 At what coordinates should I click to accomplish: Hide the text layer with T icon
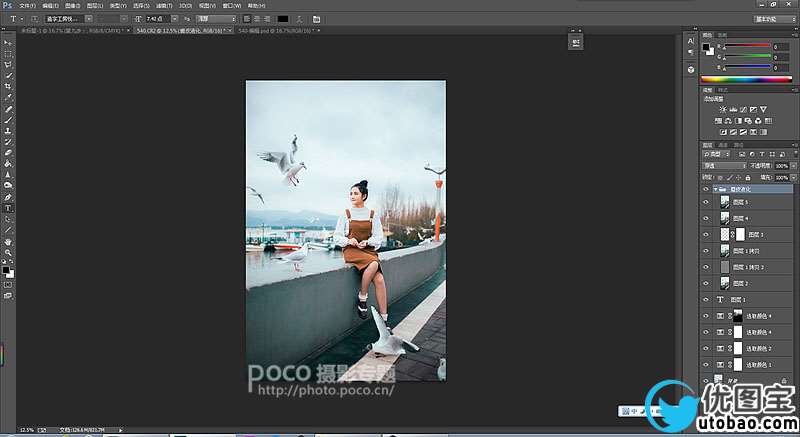click(706, 300)
